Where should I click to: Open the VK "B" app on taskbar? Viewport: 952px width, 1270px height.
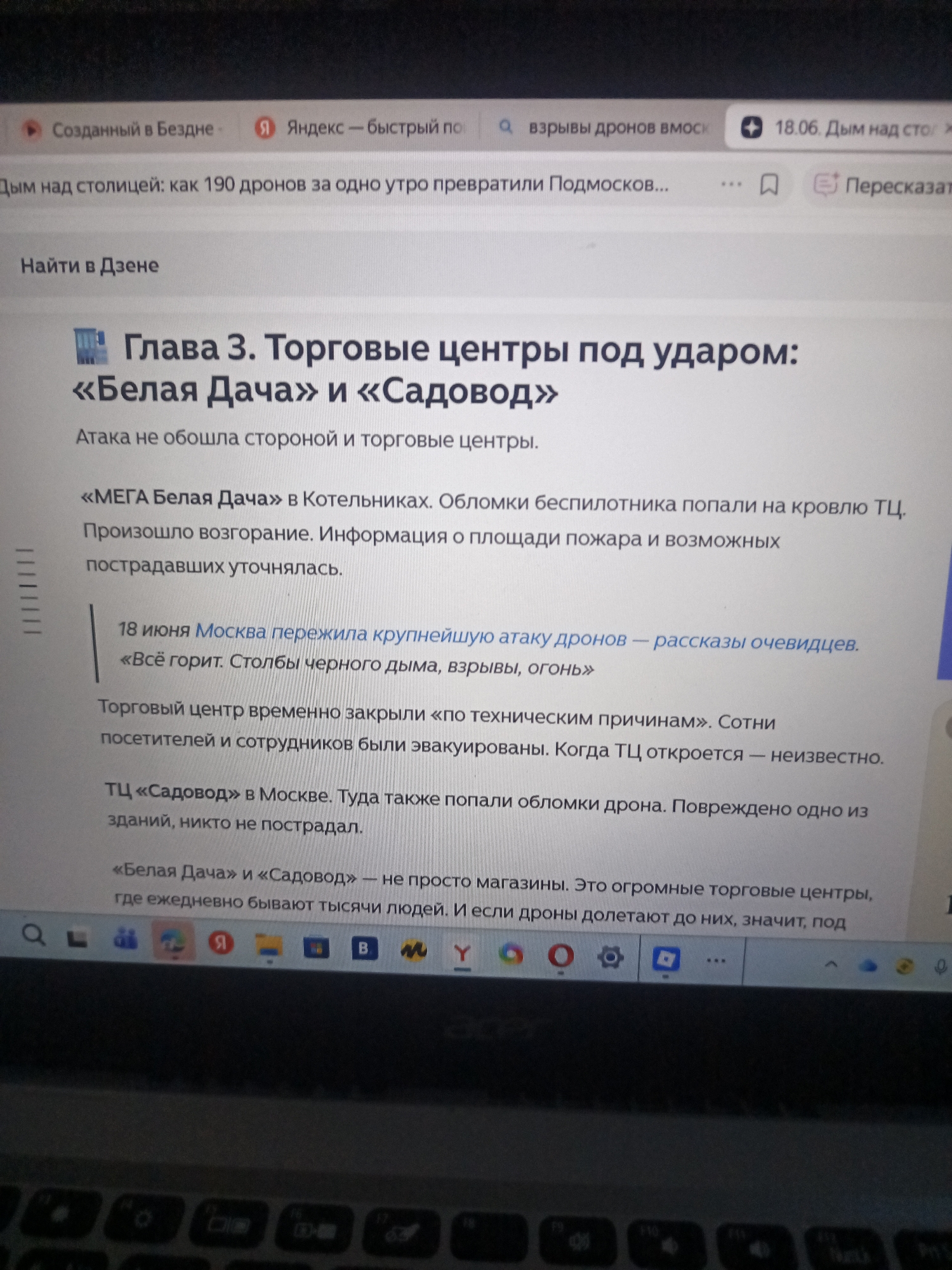tap(364, 949)
